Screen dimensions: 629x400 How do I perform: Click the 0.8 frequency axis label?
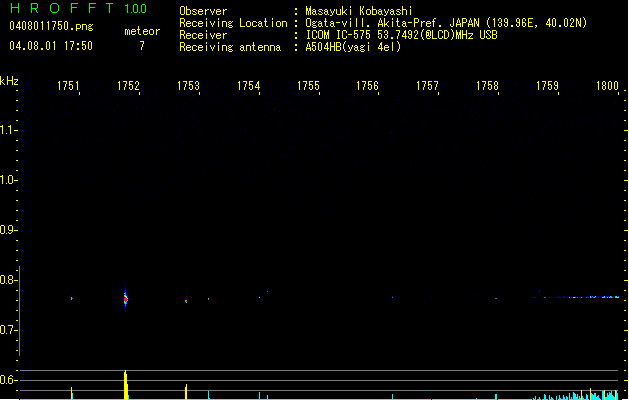8,280
